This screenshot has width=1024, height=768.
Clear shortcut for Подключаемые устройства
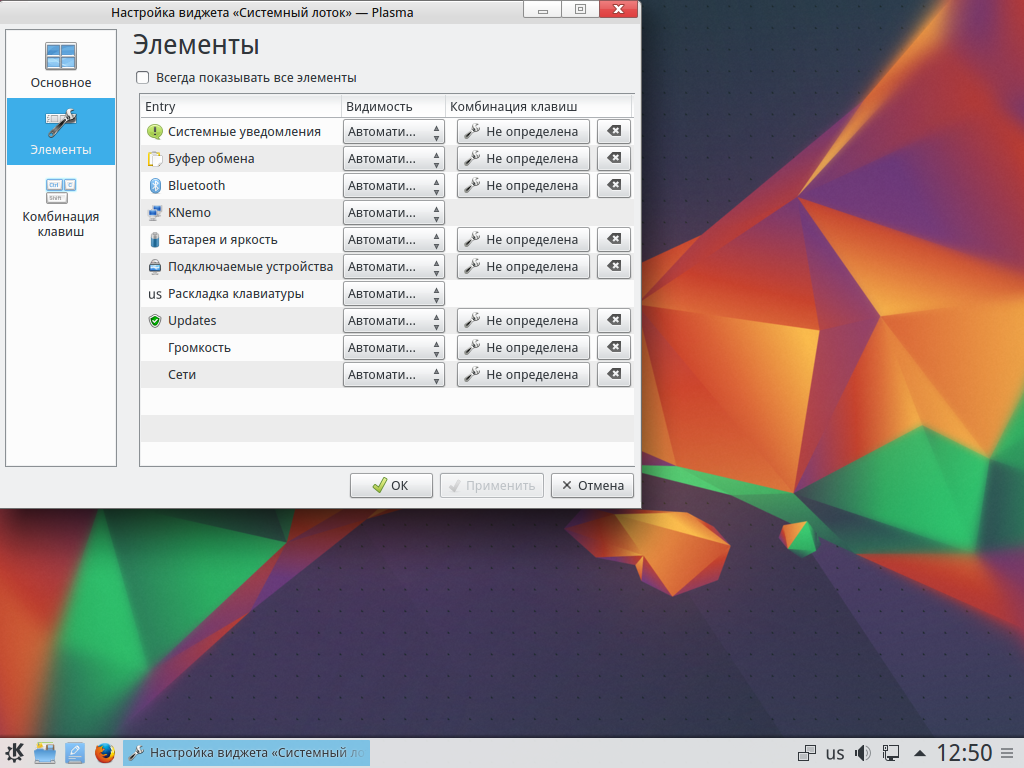click(x=614, y=266)
